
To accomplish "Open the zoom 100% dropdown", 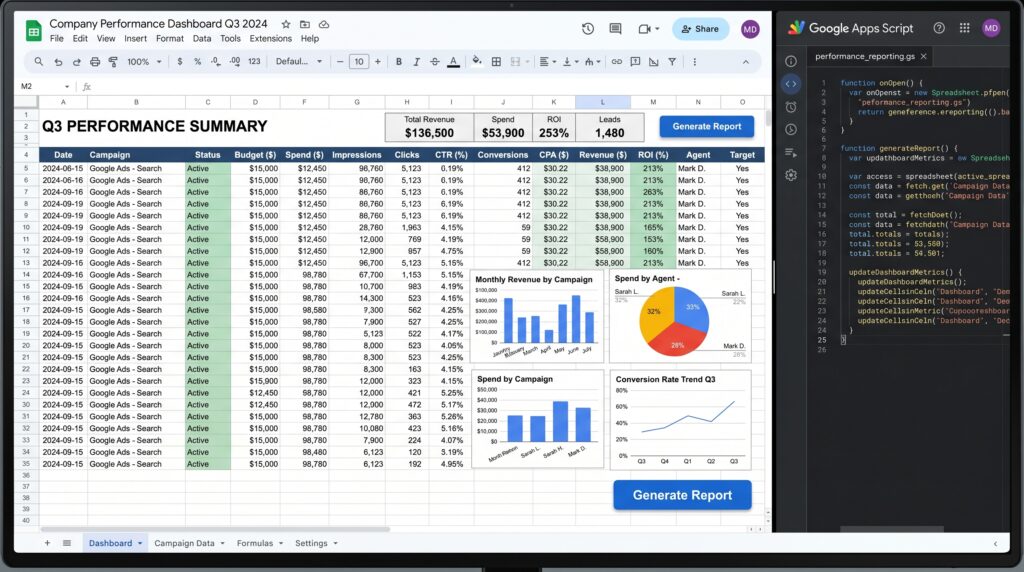I will (x=144, y=62).
